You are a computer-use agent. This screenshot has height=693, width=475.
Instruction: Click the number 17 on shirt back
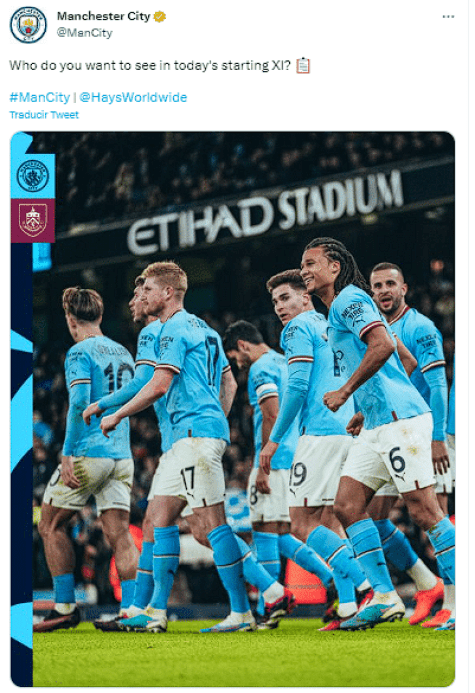click(x=213, y=360)
